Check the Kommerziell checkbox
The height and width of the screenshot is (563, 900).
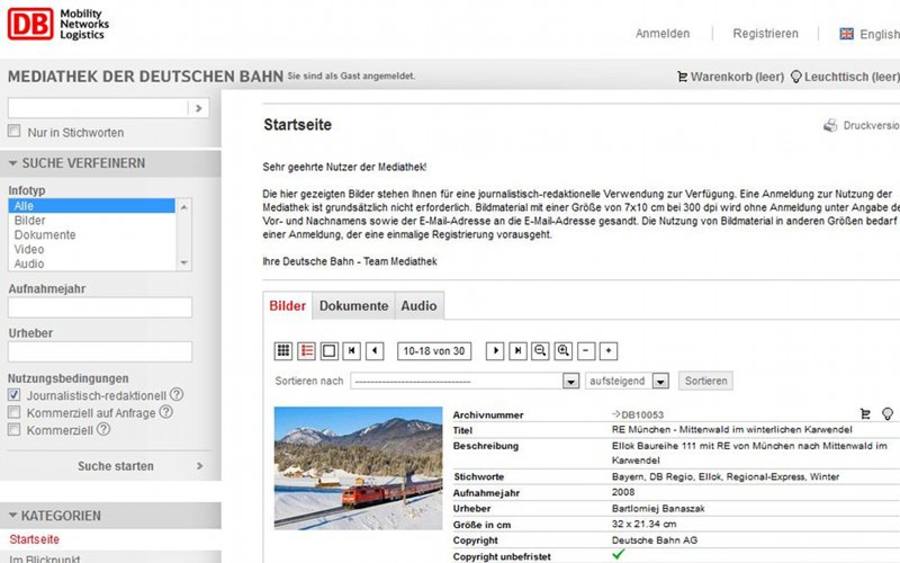point(14,429)
